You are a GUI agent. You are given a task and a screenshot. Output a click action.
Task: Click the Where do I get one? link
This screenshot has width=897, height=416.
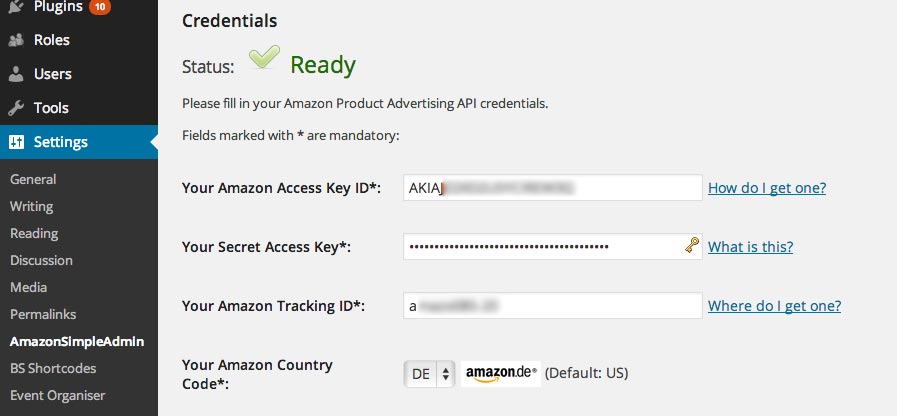pos(775,306)
